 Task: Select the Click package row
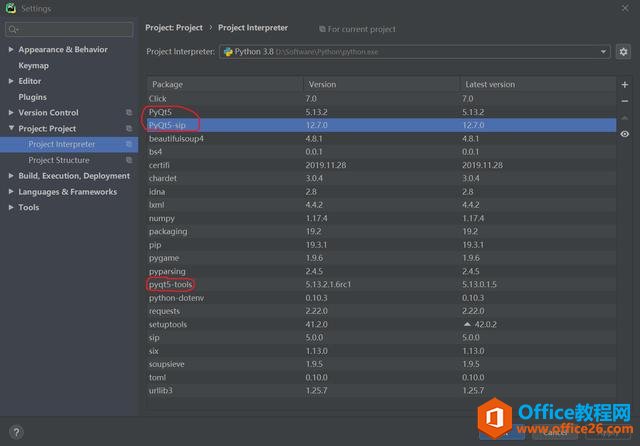(x=382, y=99)
